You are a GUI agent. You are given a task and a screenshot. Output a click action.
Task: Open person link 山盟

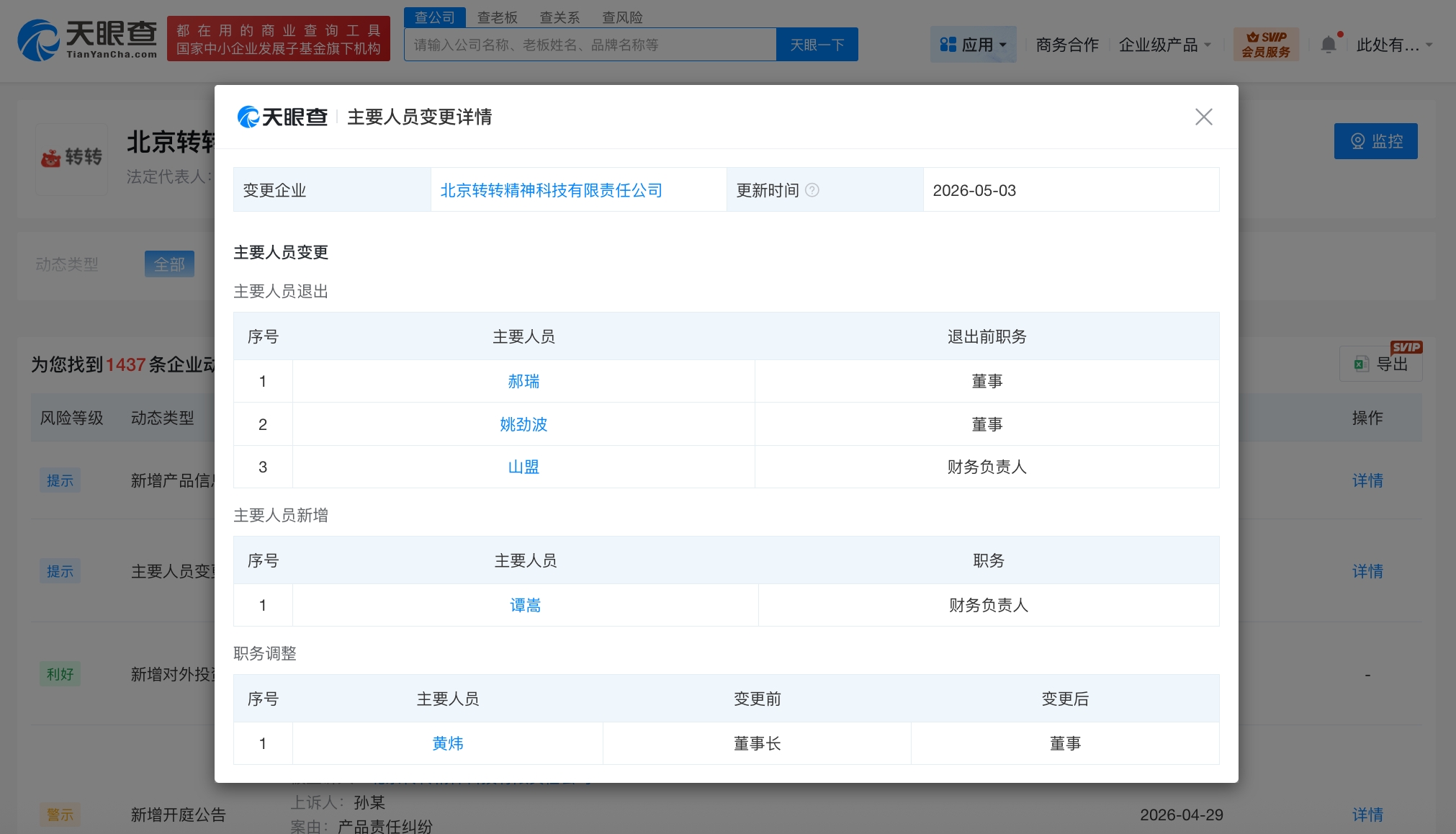523,467
